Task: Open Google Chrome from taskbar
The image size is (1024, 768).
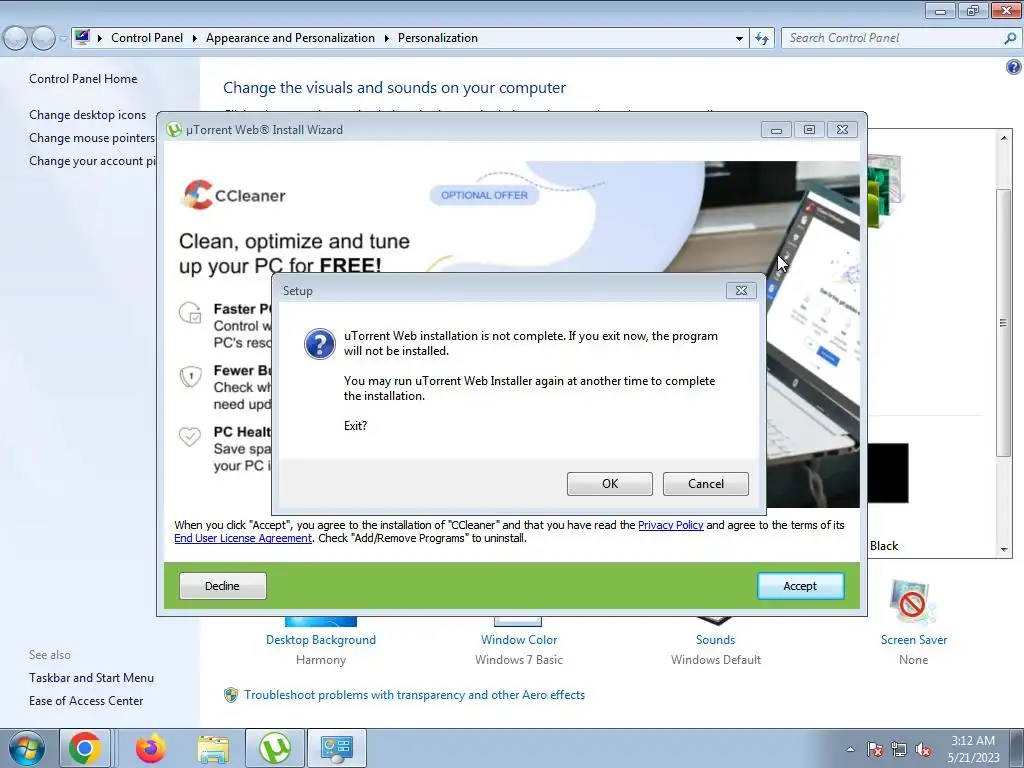Action: click(85, 748)
